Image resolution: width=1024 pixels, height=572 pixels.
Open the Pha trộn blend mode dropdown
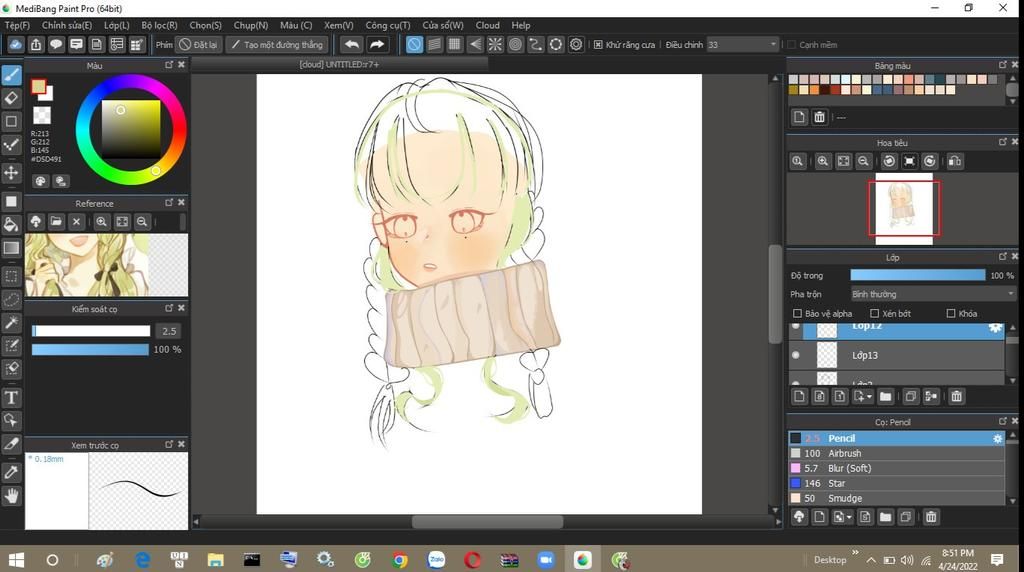click(933, 294)
